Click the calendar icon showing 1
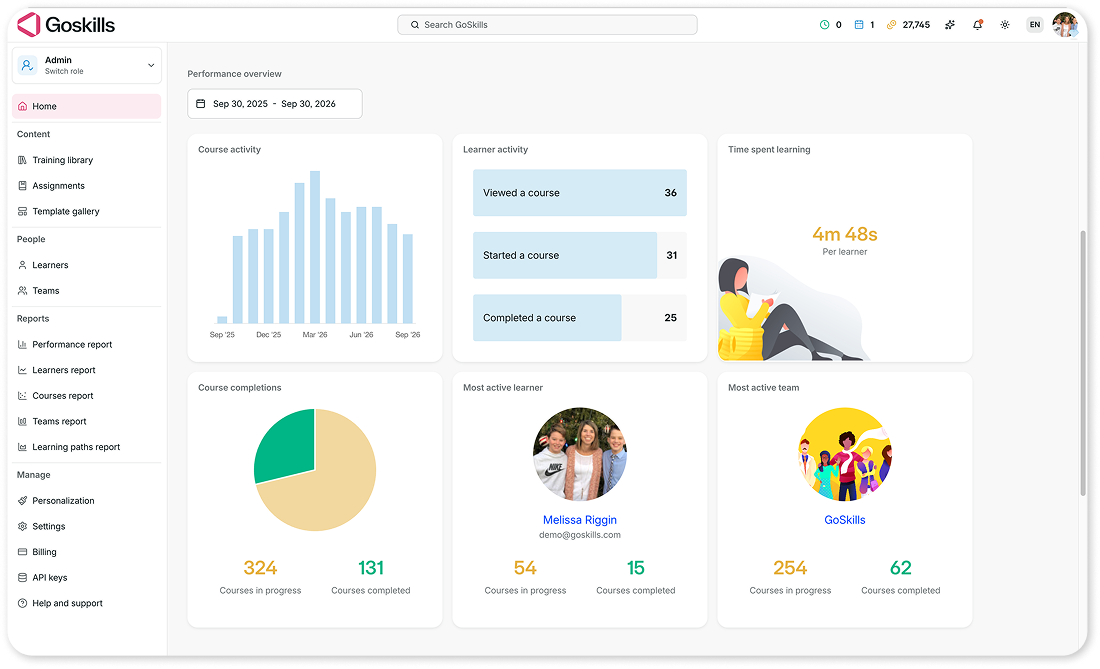 [x=859, y=25]
